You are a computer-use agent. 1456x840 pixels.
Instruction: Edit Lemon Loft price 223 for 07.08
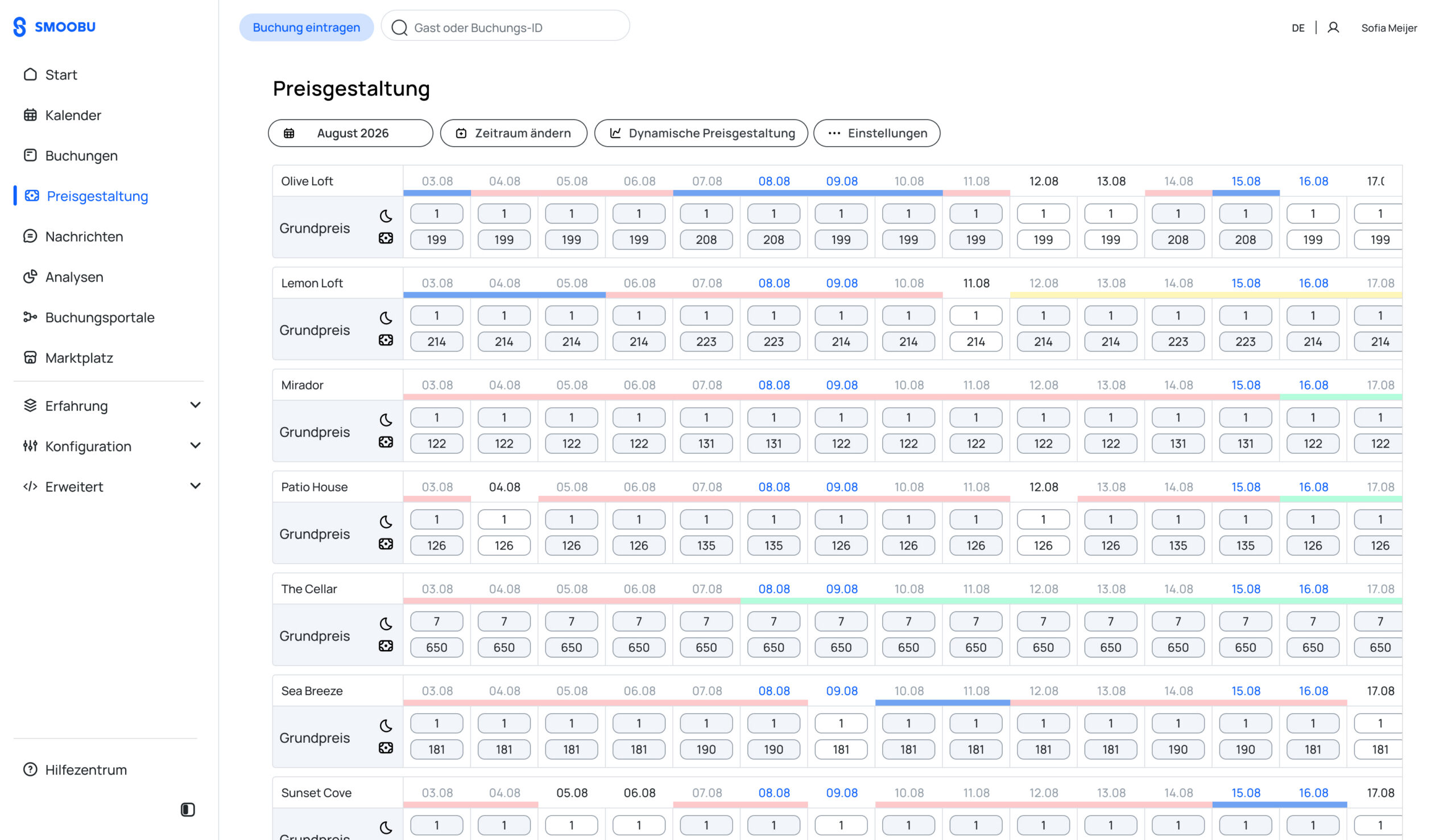click(x=706, y=342)
